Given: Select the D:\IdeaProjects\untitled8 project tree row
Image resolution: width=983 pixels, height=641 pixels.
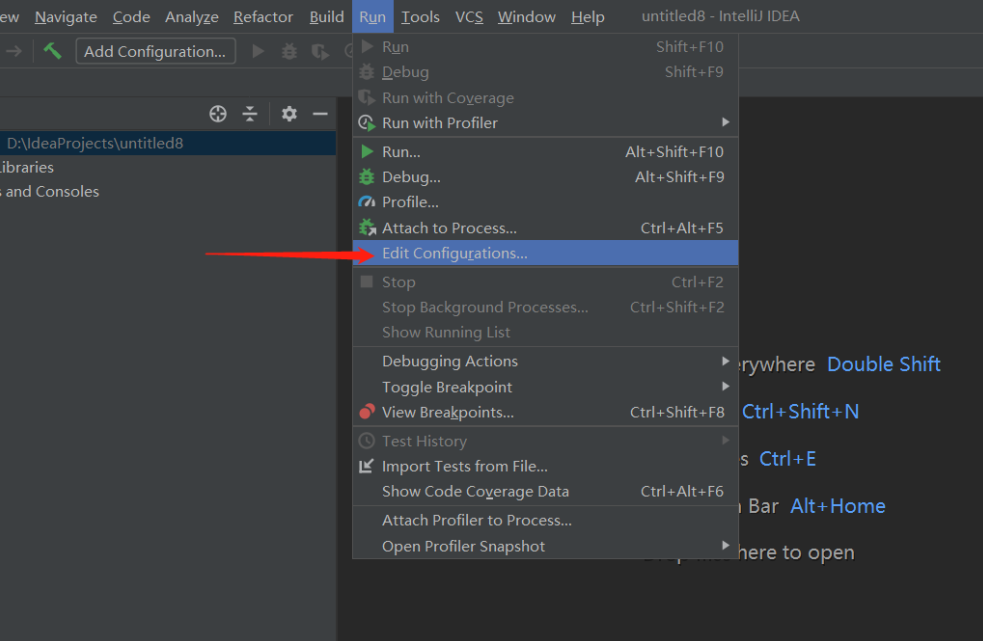Looking at the screenshot, I should [x=168, y=143].
